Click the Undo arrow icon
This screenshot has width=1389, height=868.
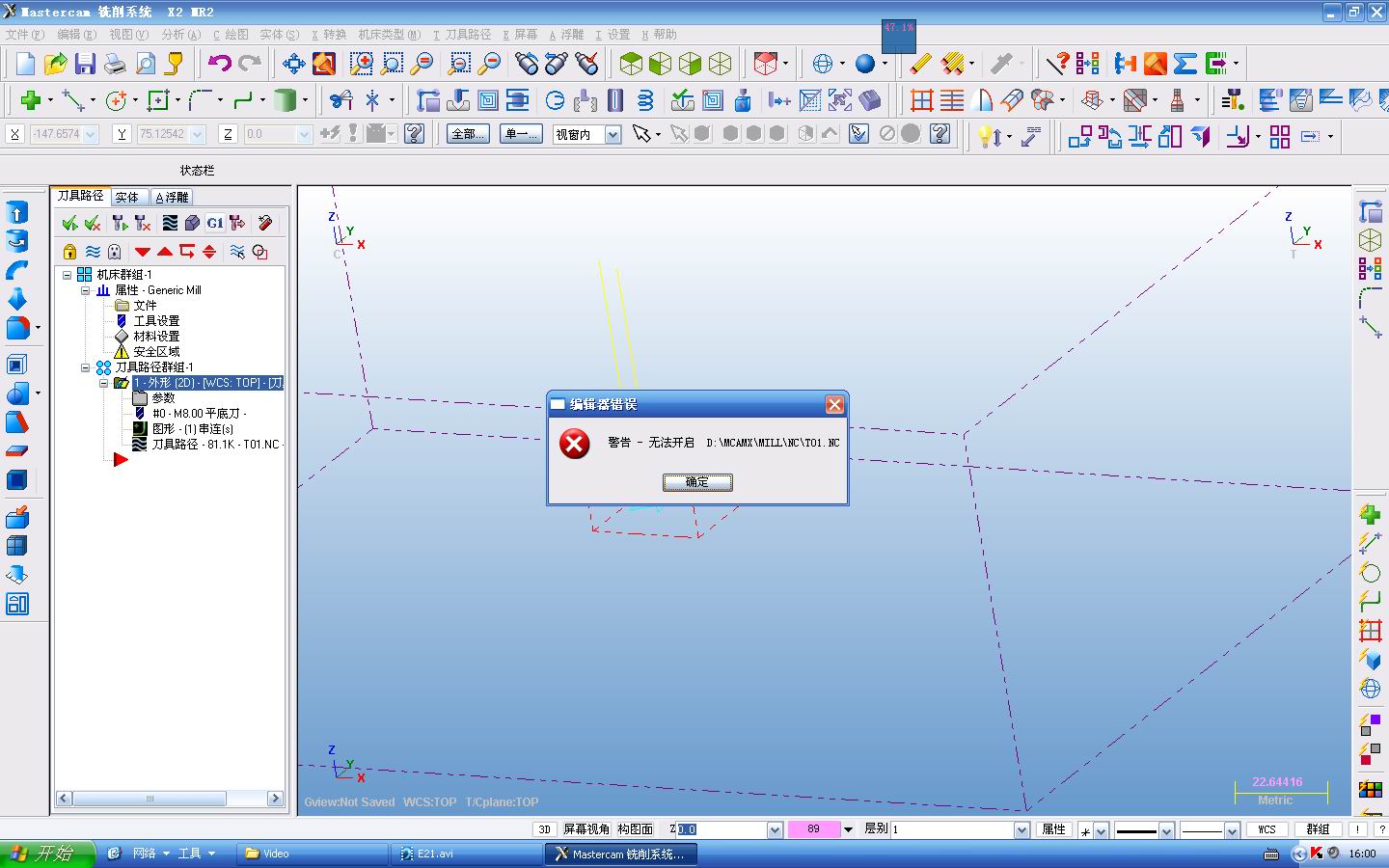220,64
